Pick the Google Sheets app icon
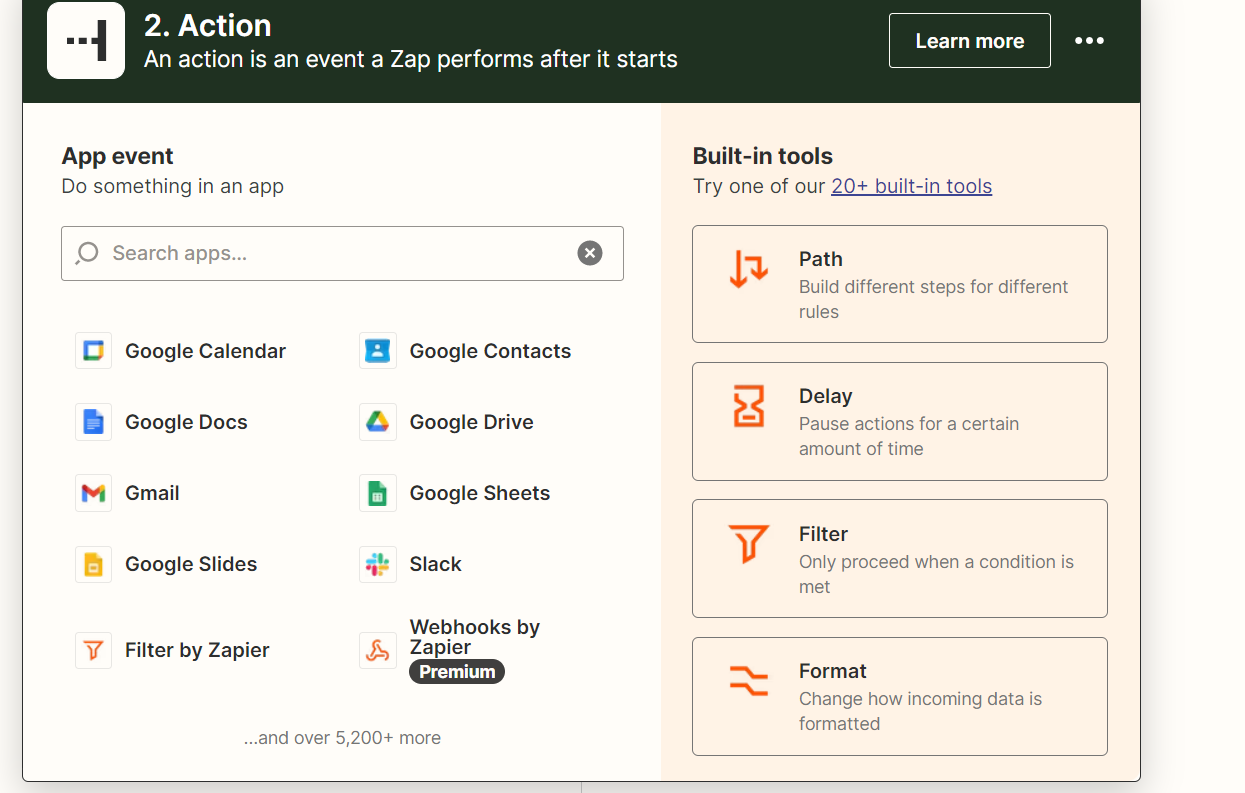This screenshot has width=1245, height=793. 377,492
